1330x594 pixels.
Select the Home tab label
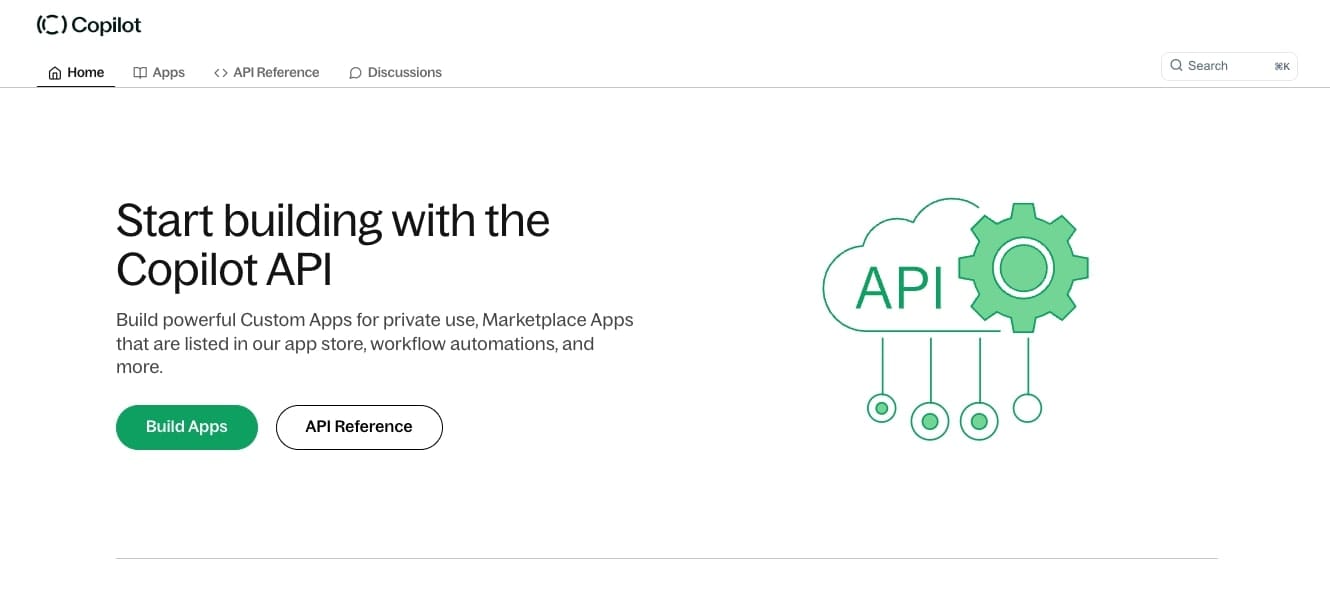tap(86, 73)
